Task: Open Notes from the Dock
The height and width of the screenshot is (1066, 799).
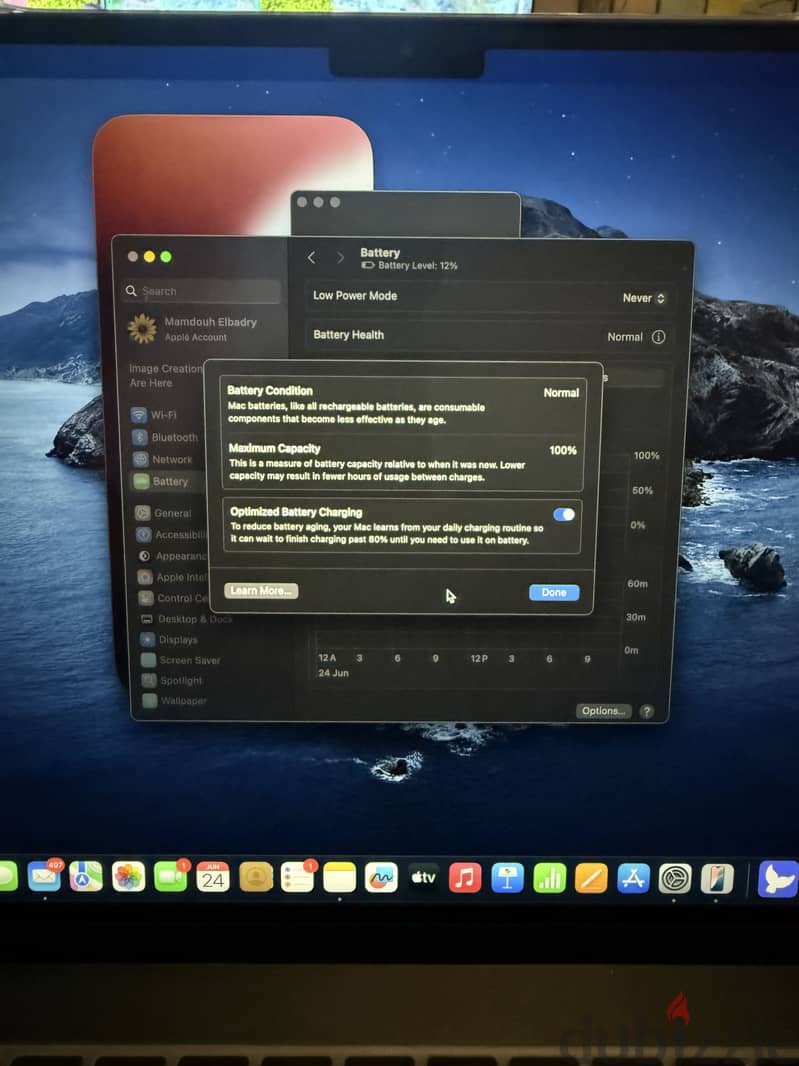Action: coord(339,878)
